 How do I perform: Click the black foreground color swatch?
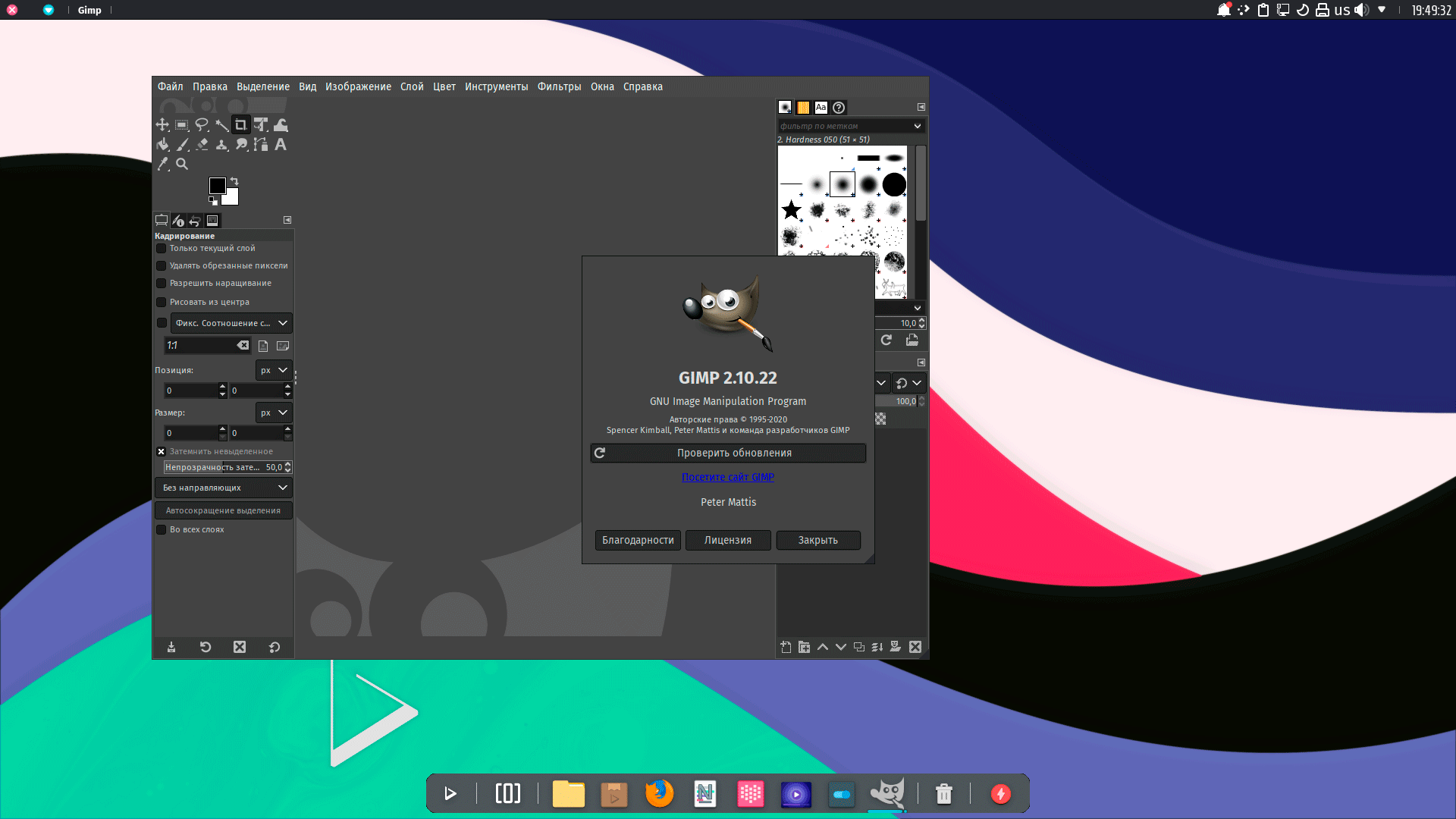pyautogui.click(x=217, y=186)
